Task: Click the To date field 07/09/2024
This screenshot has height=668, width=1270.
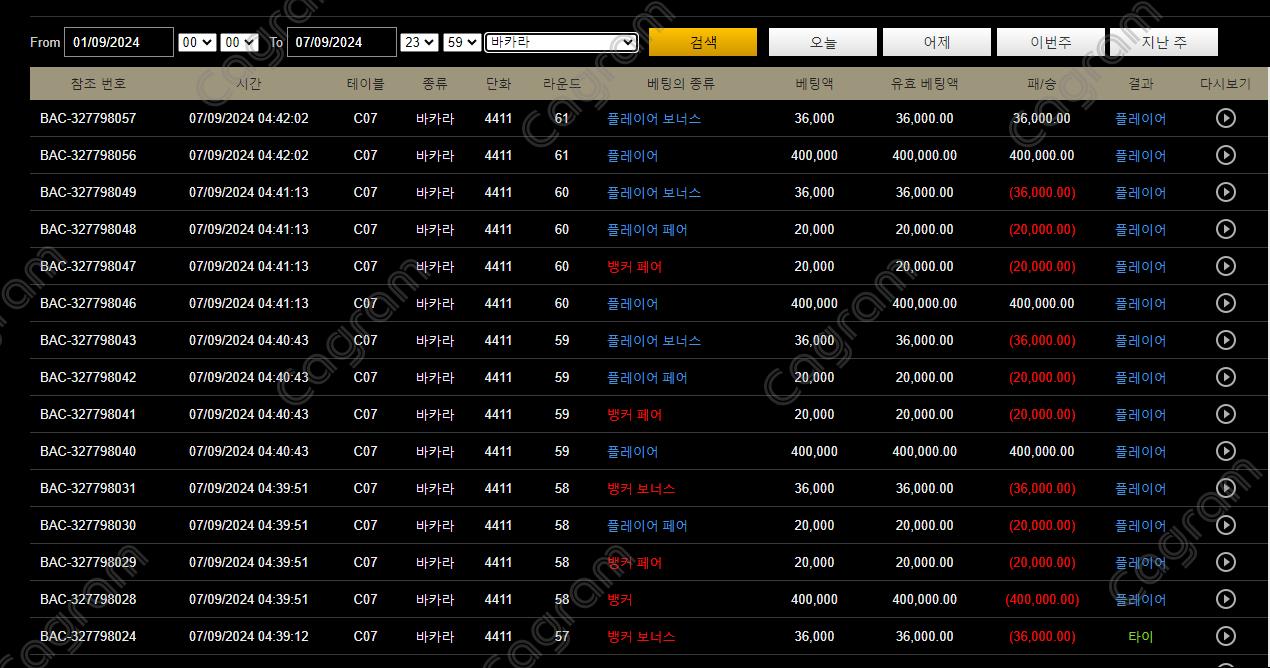Action: (341, 42)
